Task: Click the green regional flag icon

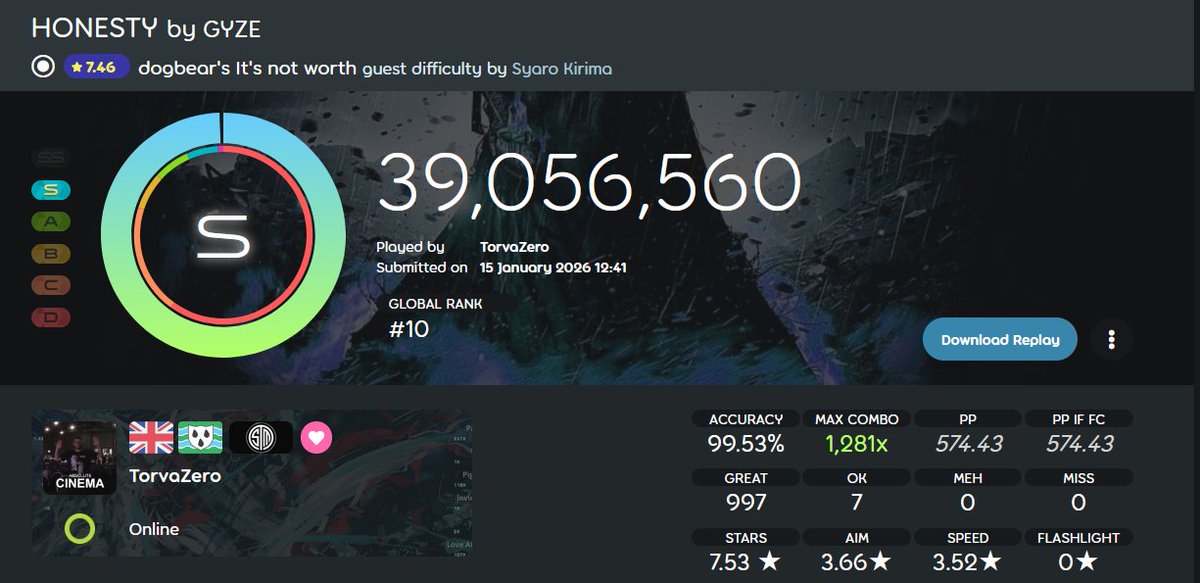Action: coord(200,437)
